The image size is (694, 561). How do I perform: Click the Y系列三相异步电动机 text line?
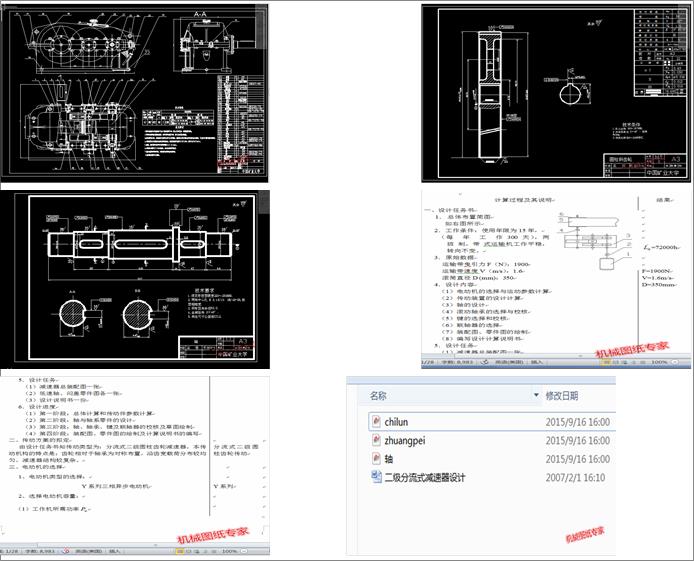pyautogui.click(x=116, y=486)
